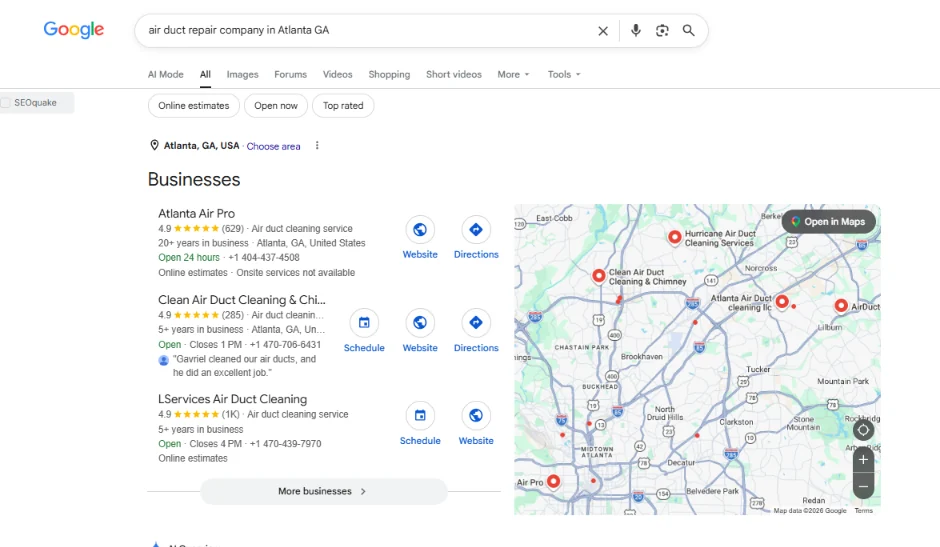Start voice search with microphone icon

(x=635, y=31)
